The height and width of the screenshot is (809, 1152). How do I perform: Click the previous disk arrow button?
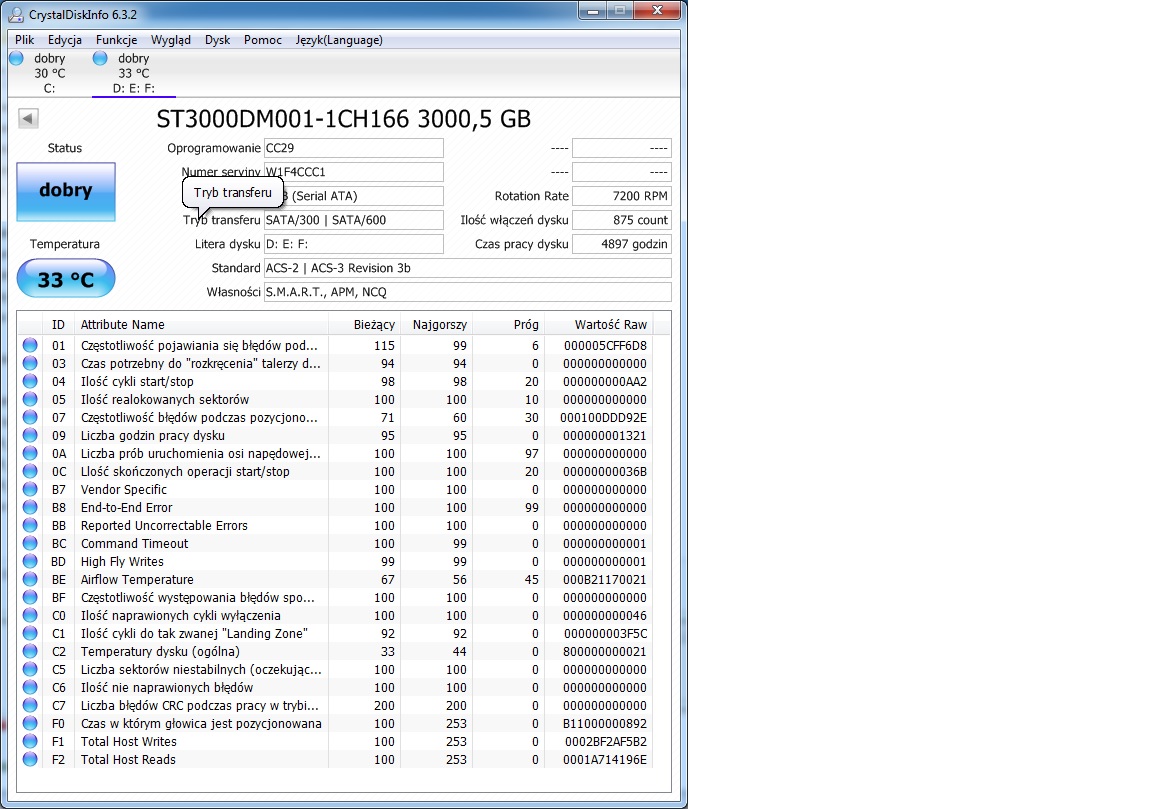pos(29,118)
